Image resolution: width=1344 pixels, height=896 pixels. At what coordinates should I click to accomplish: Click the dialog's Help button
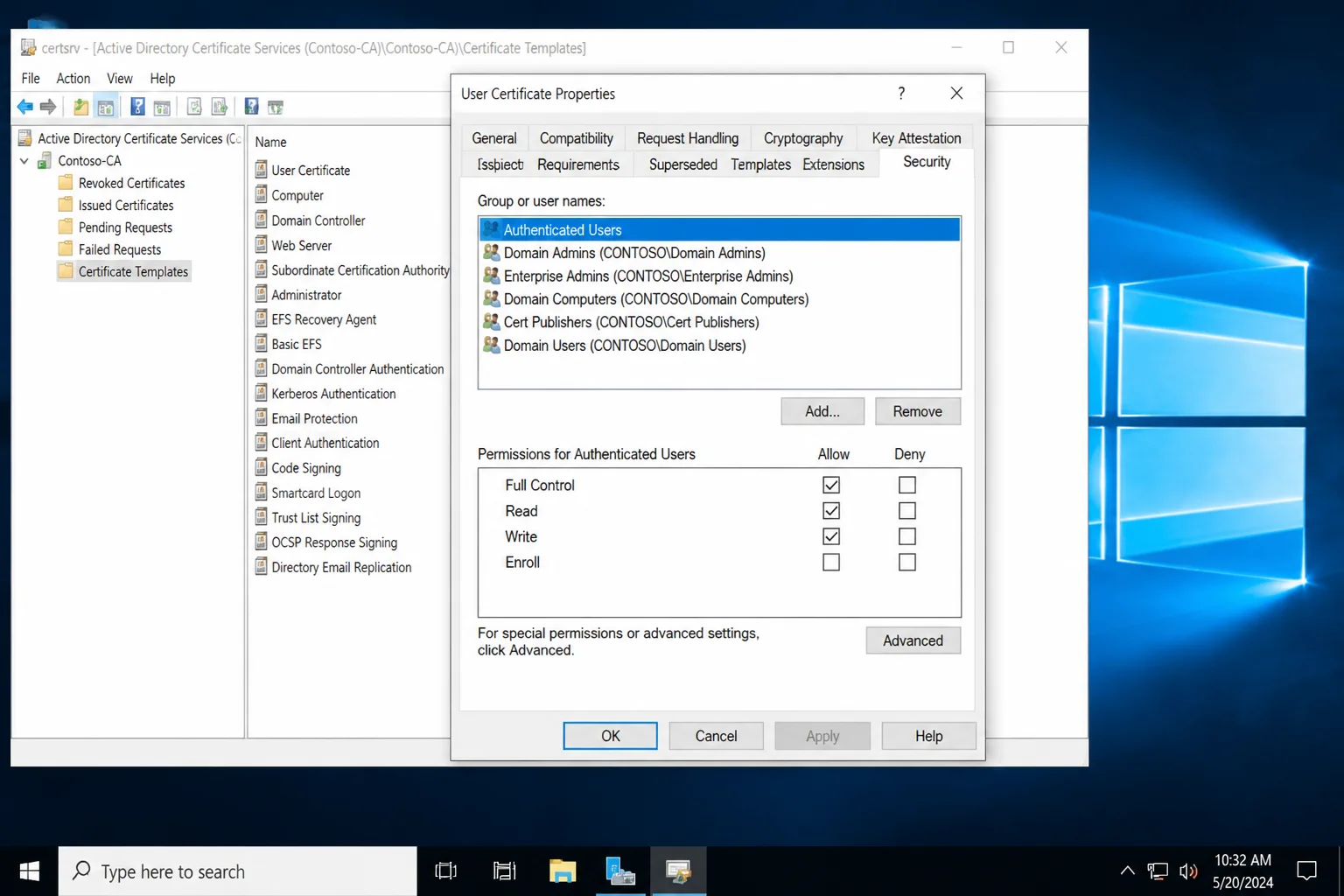tap(929, 736)
